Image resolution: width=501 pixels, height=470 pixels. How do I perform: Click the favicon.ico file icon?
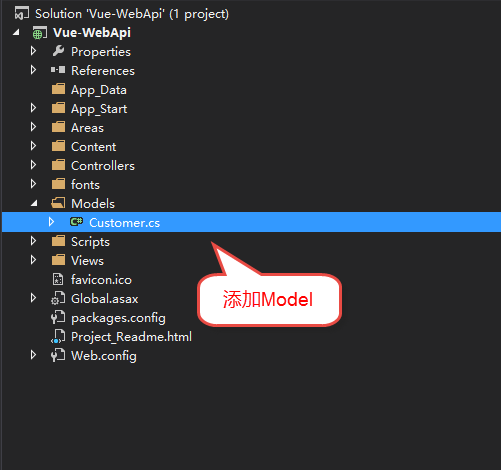(58, 279)
